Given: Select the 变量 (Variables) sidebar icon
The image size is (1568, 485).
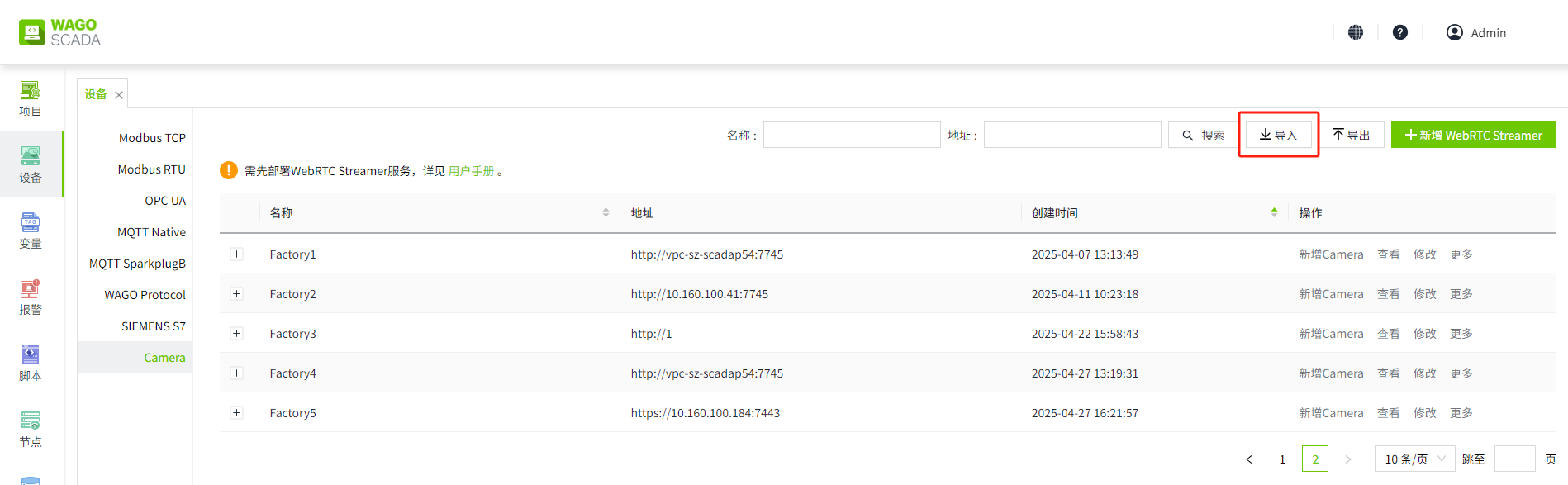Looking at the screenshot, I should 31,231.
